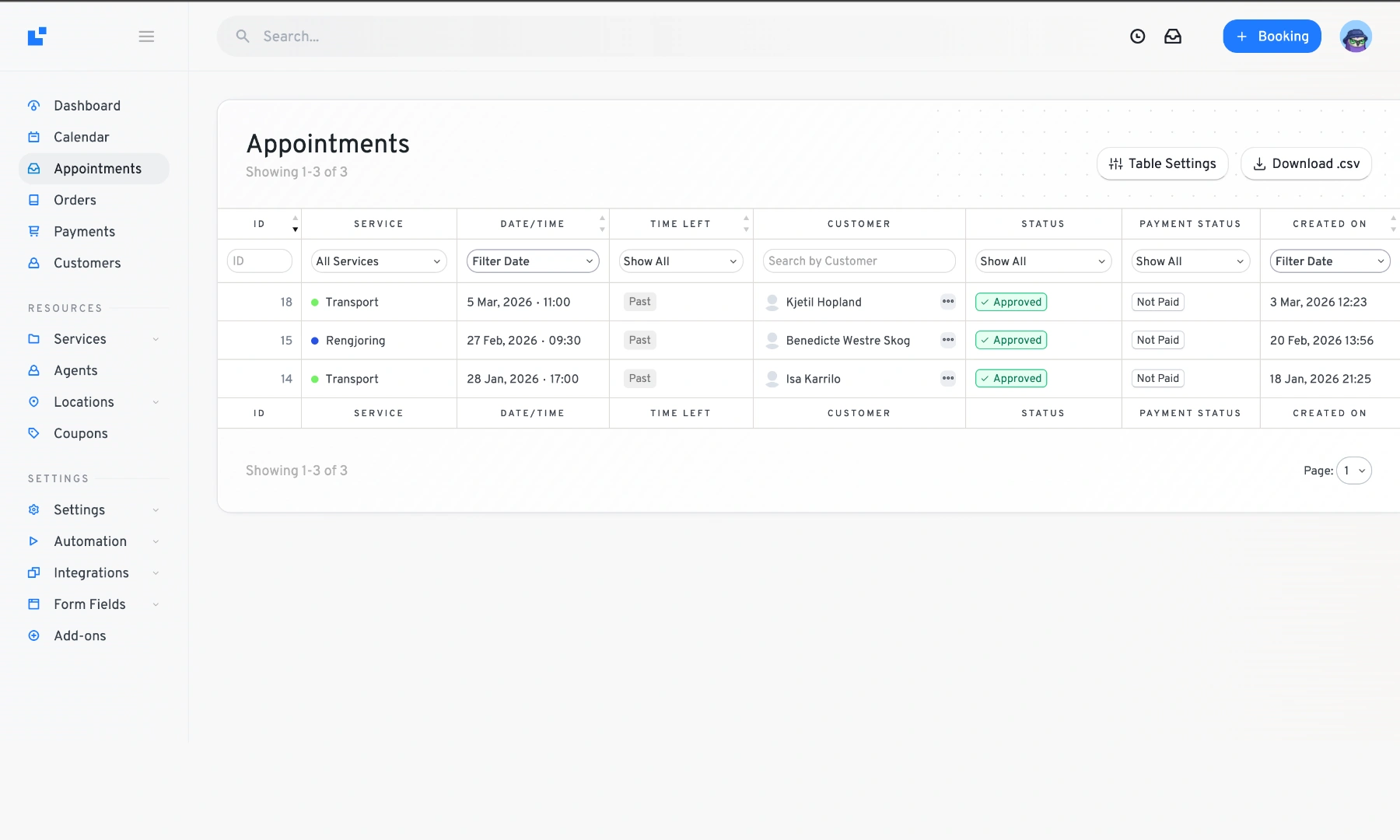View the Customers page
Image resolution: width=1400 pixels, height=840 pixels.
[86, 263]
